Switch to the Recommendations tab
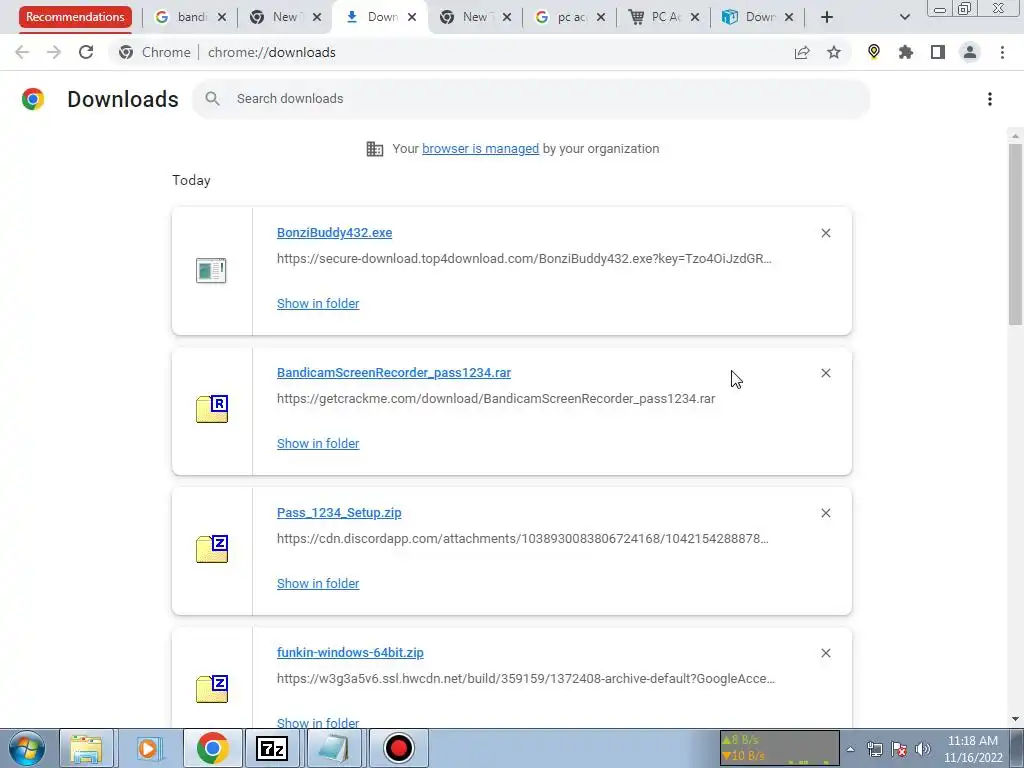This screenshot has width=1024, height=768. point(75,17)
